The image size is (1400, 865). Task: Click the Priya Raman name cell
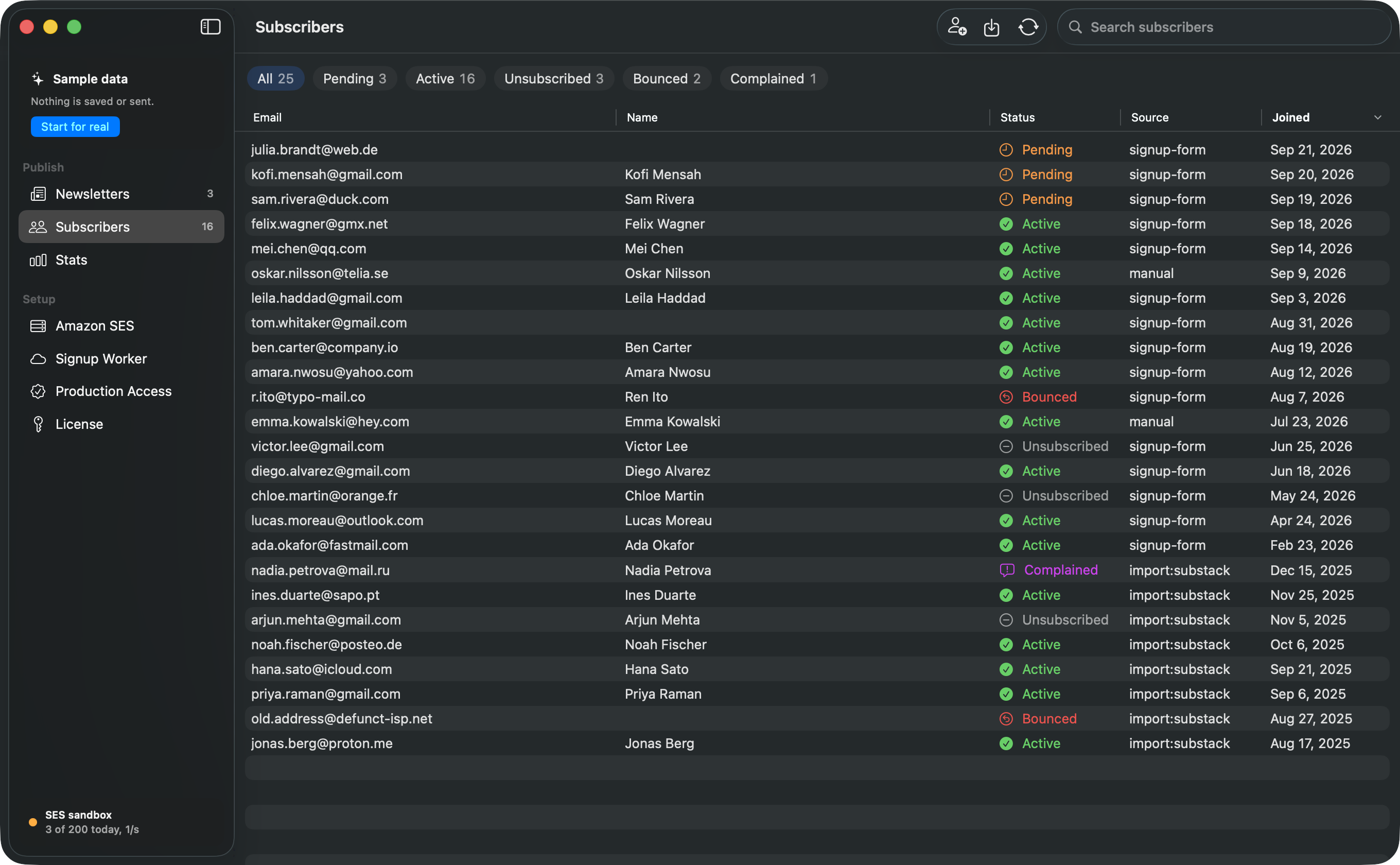[x=663, y=694]
